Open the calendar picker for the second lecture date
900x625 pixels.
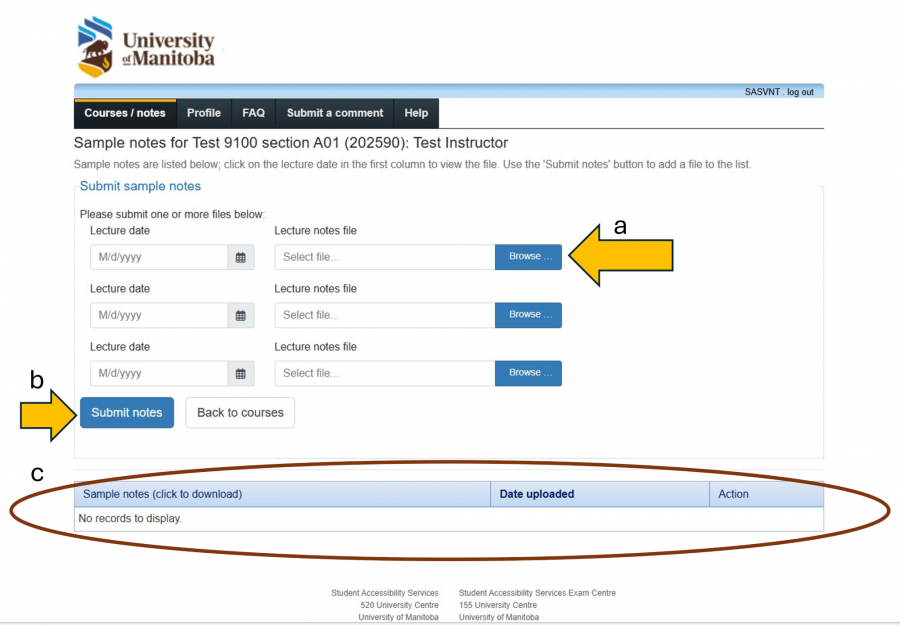240,315
